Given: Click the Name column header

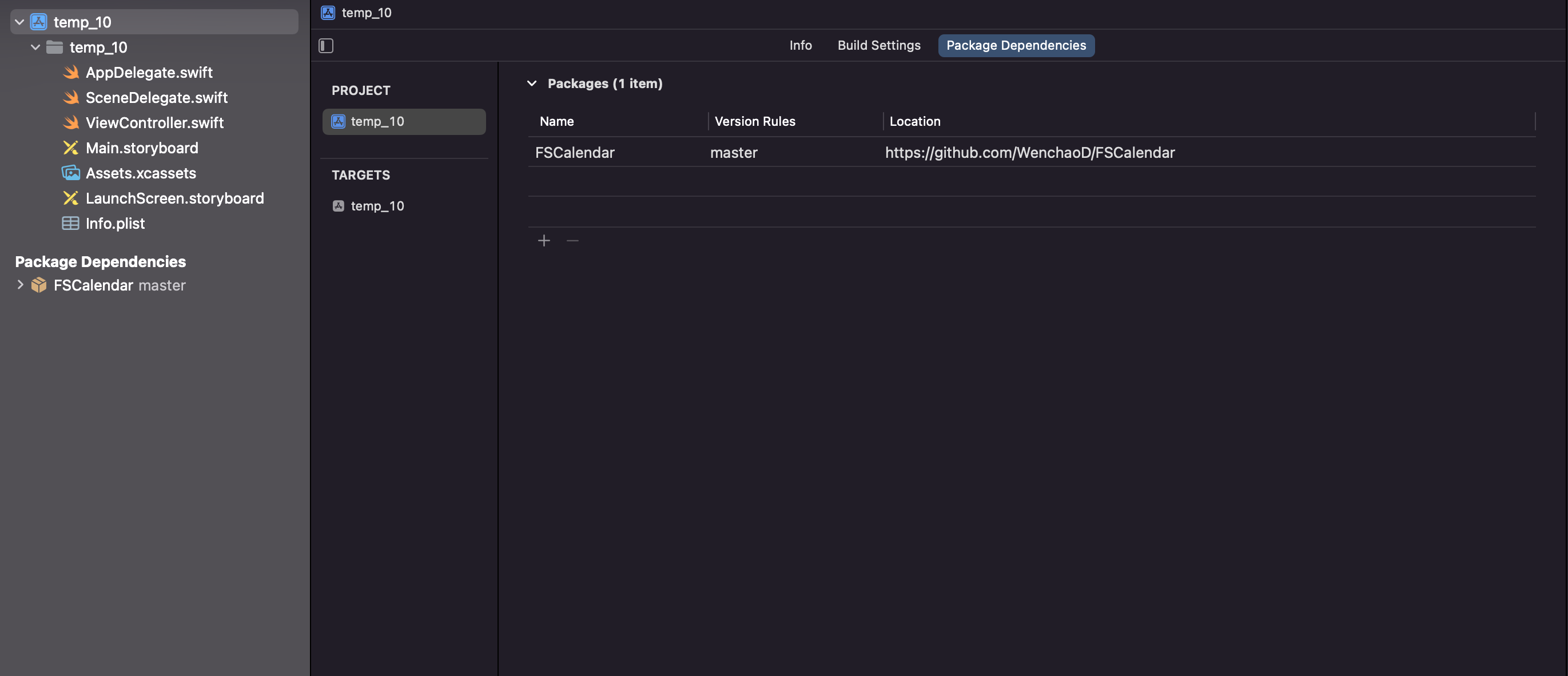Looking at the screenshot, I should pyautogui.click(x=556, y=121).
